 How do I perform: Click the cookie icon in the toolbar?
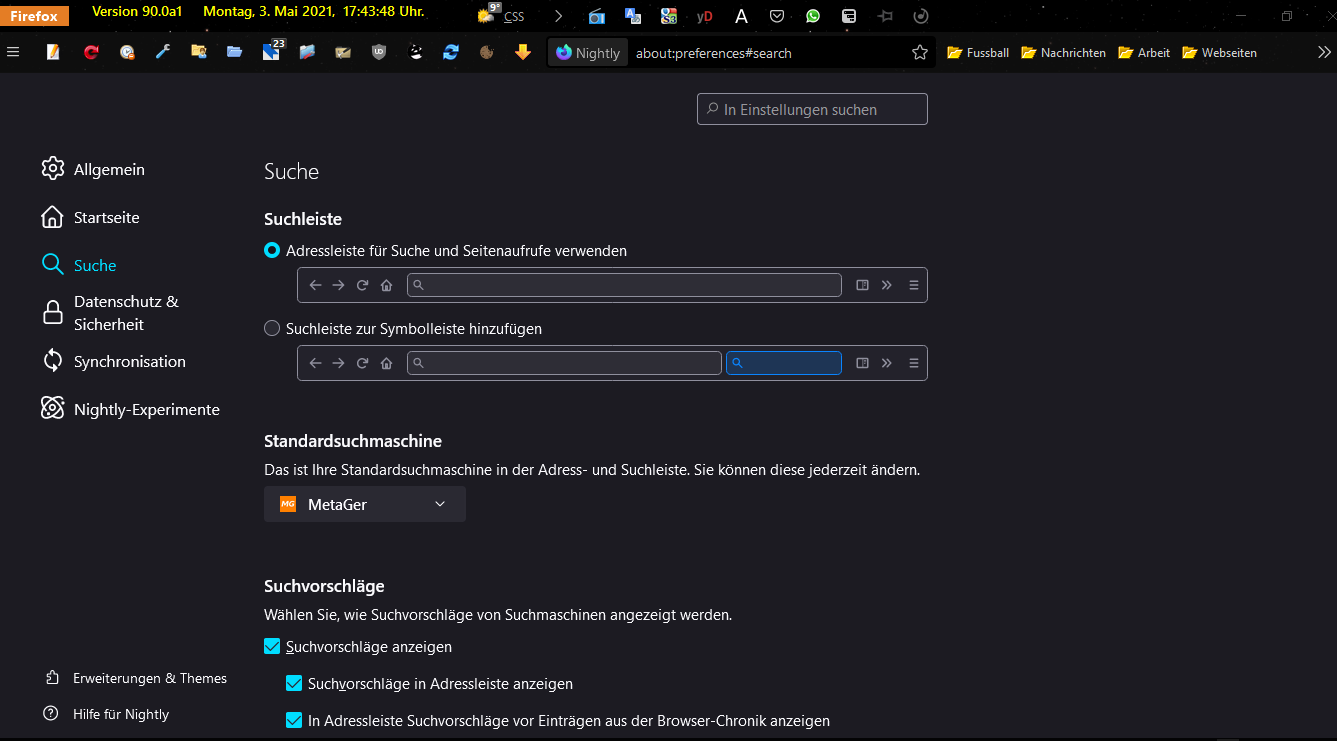point(486,52)
